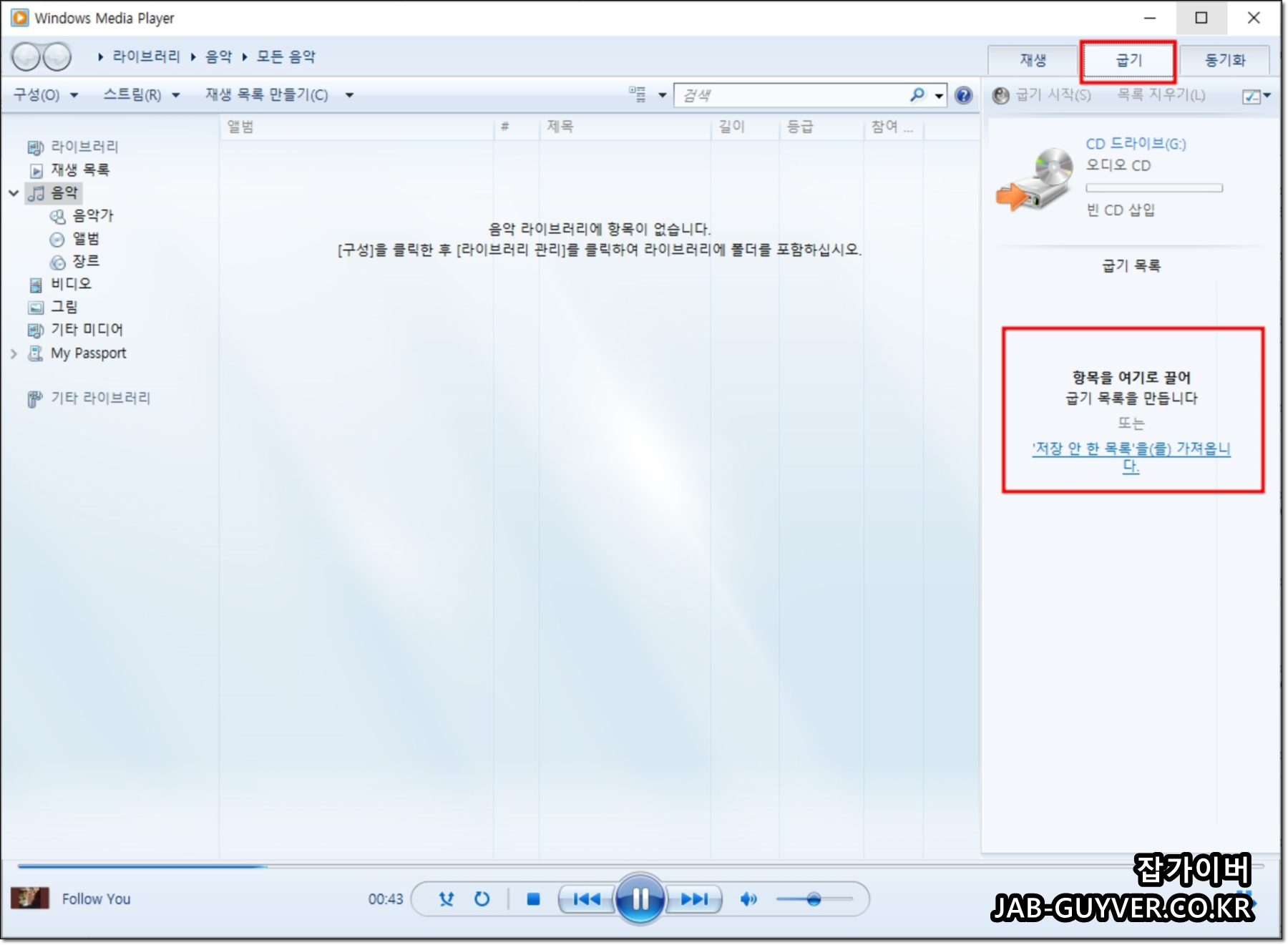Sort by the 길이 column header
The image size is (1288, 945).
745,127
